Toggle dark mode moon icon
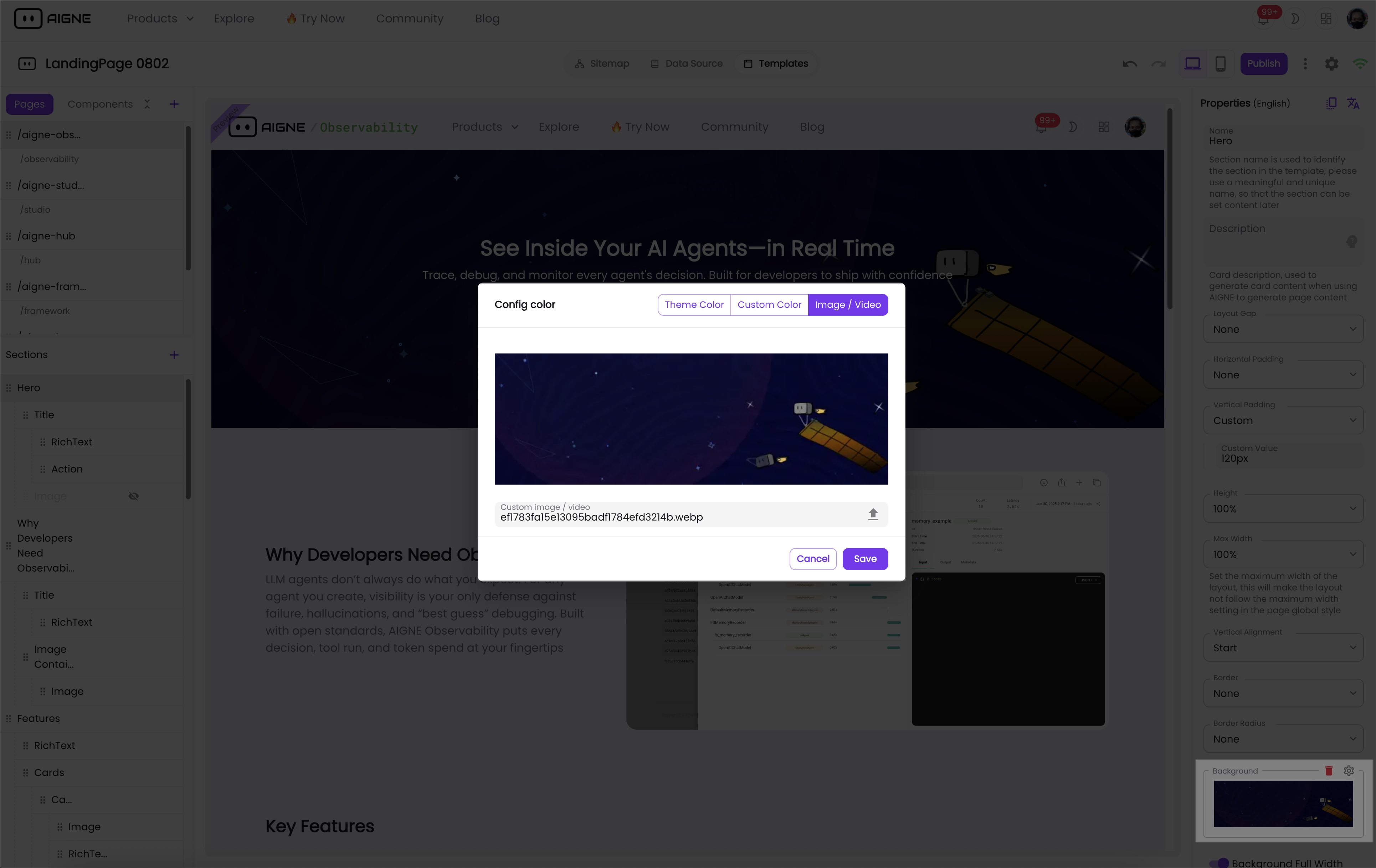The image size is (1376, 868). [x=1295, y=18]
